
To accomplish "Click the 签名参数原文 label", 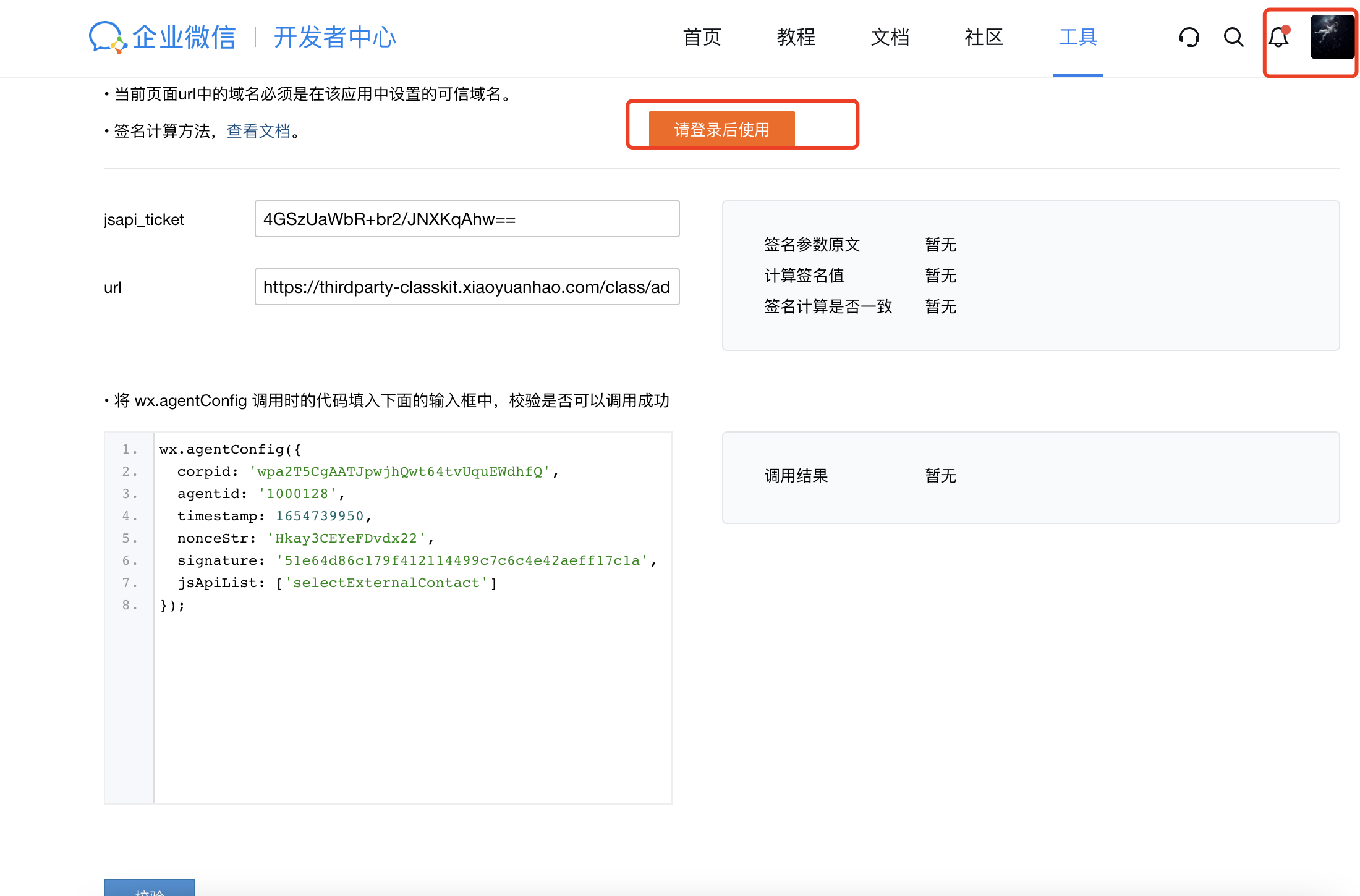I will pos(812,245).
